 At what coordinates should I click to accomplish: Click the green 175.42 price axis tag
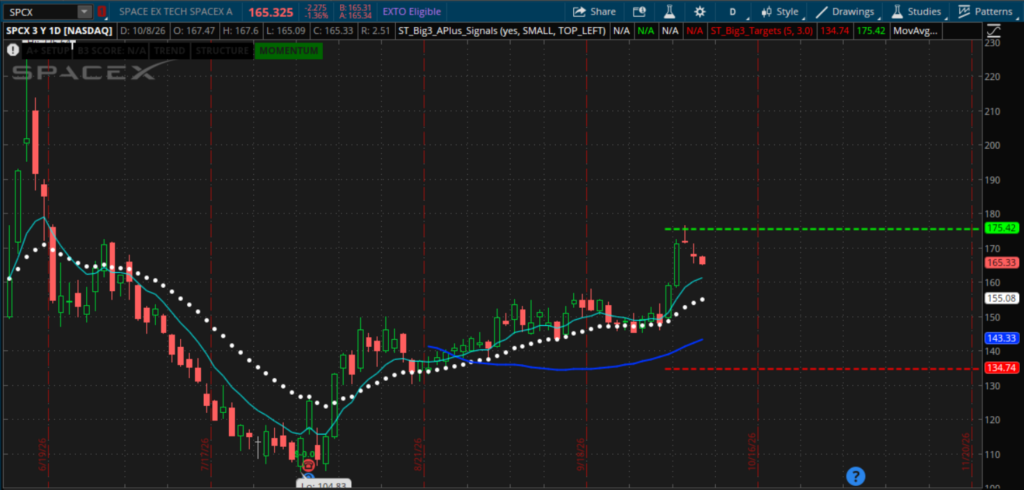1002,228
